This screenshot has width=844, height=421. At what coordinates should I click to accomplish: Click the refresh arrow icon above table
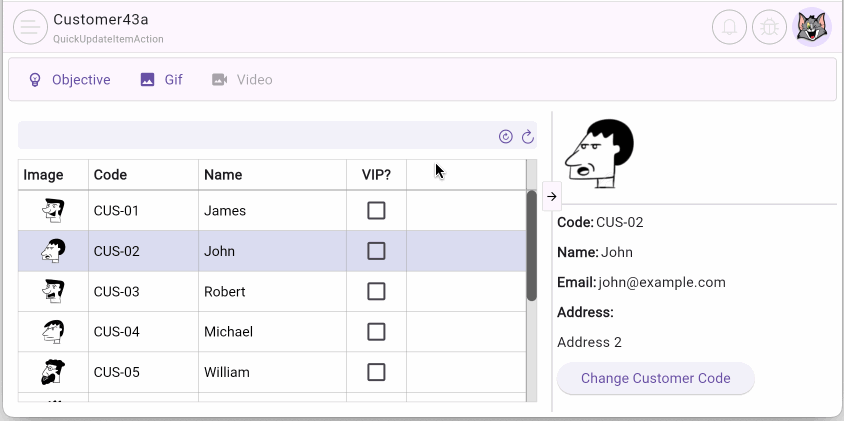point(527,136)
